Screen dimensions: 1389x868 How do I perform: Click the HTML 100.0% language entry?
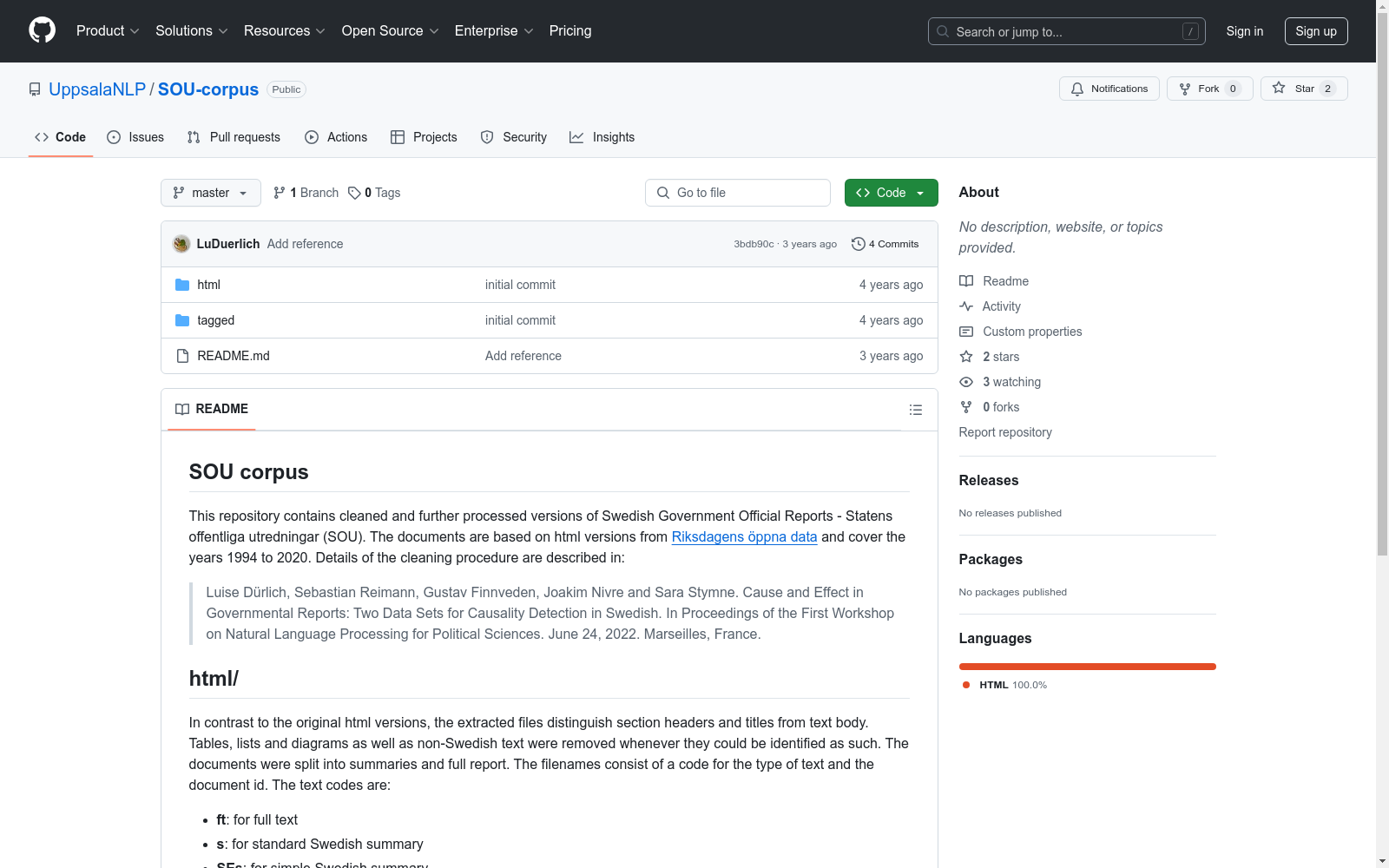1005,685
